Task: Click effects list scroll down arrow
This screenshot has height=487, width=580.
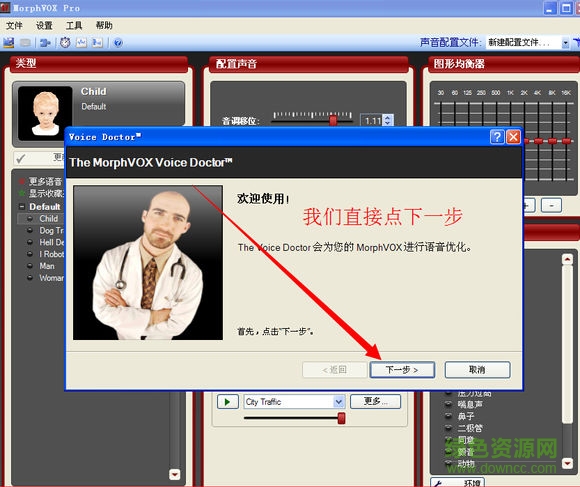Action: (567, 463)
